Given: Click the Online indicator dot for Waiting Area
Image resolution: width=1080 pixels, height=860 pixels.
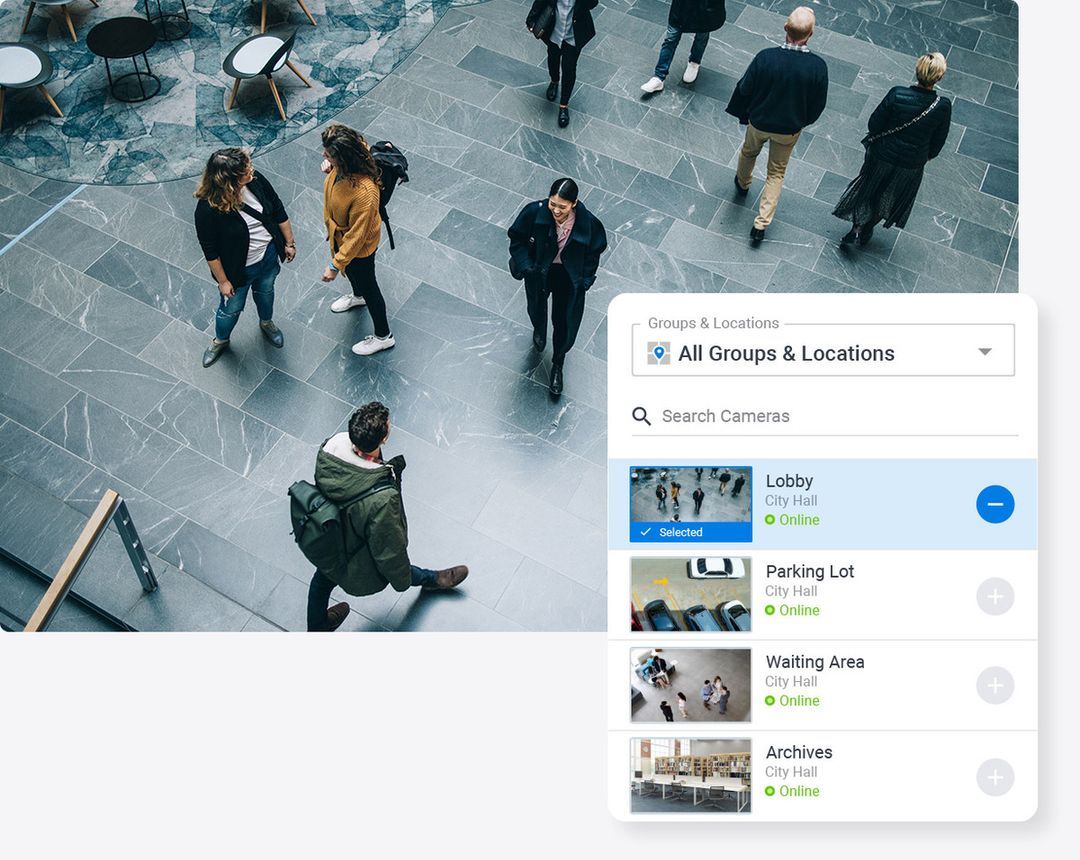Looking at the screenshot, I should pos(769,701).
